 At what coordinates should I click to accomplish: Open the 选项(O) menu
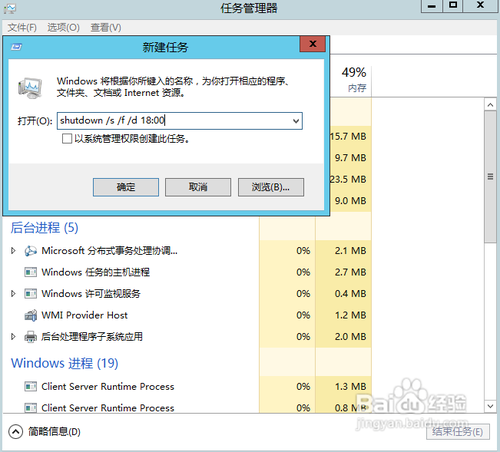(63, 27)
